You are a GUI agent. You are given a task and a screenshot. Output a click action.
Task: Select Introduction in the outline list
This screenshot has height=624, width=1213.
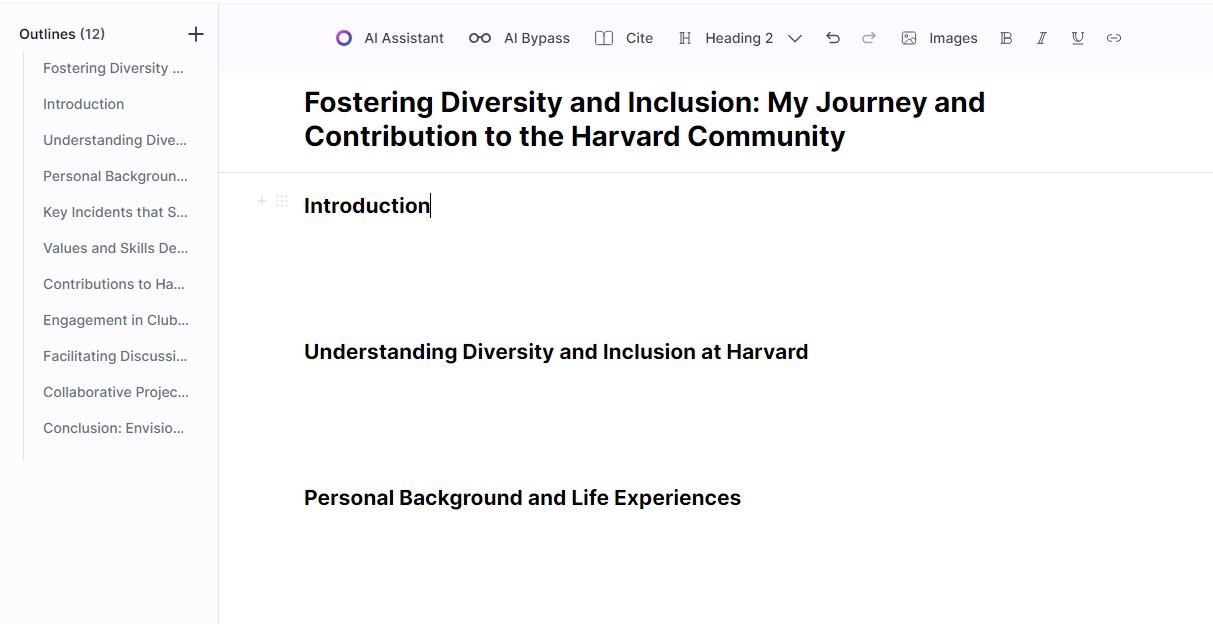point(84,104)
